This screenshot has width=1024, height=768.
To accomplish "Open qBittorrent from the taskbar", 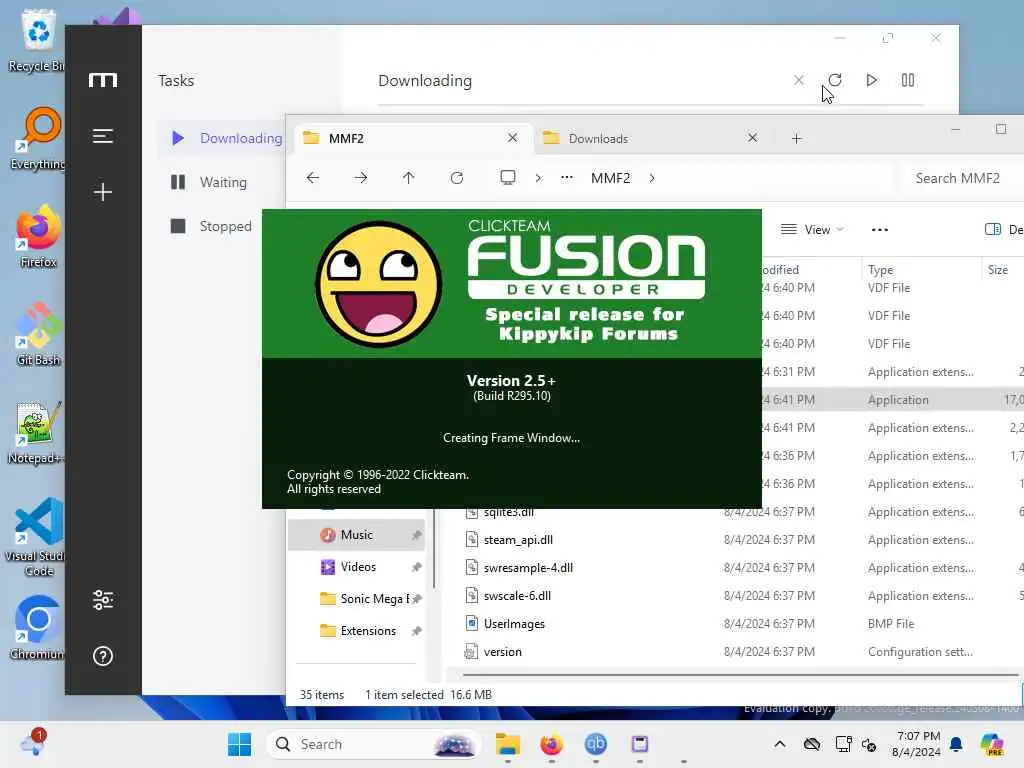I will coord(596,744).
